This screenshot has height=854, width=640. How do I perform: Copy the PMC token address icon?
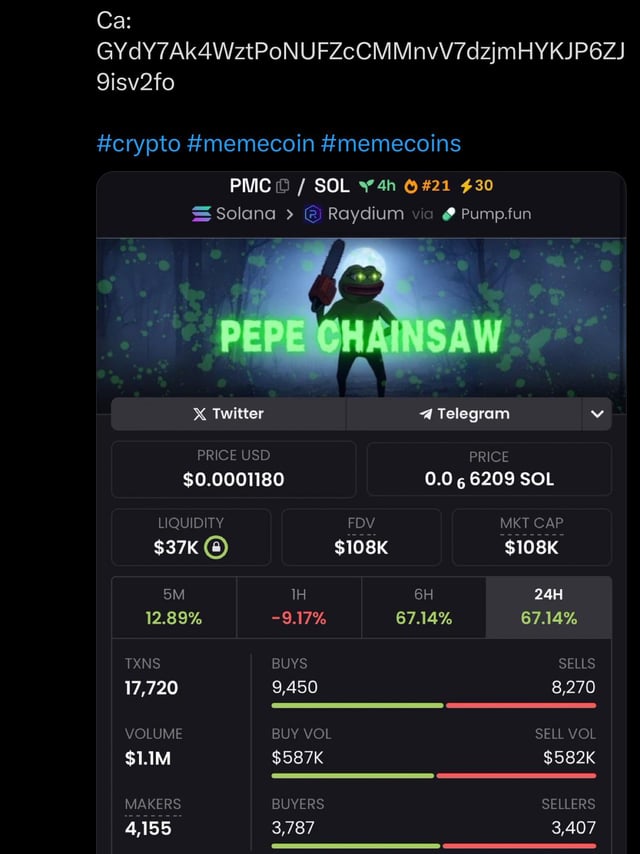283,186
